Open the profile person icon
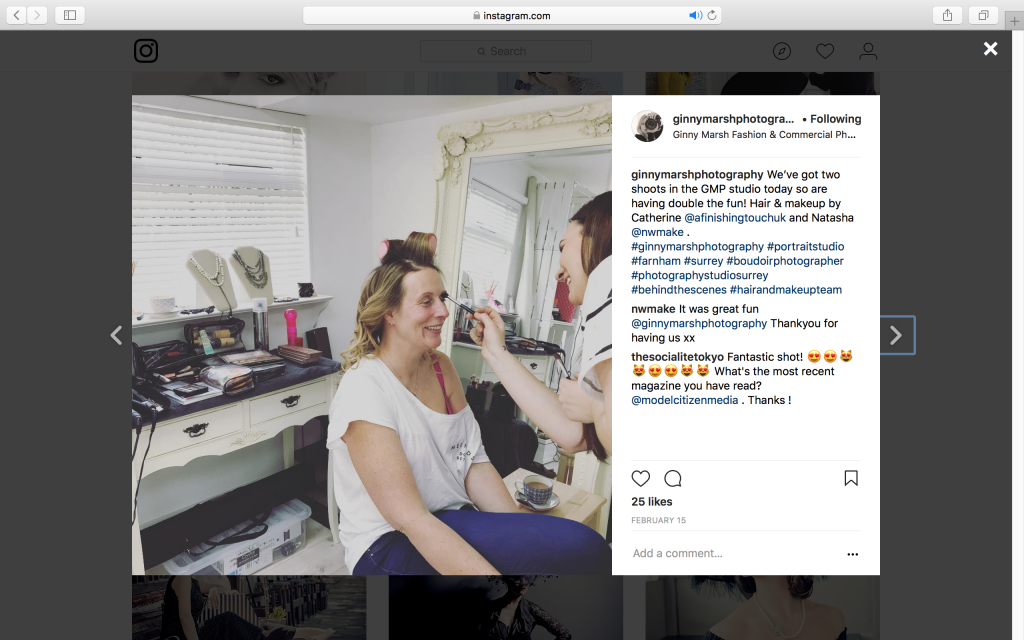This screenshot has width=1024, height=640. click(868, 51)
